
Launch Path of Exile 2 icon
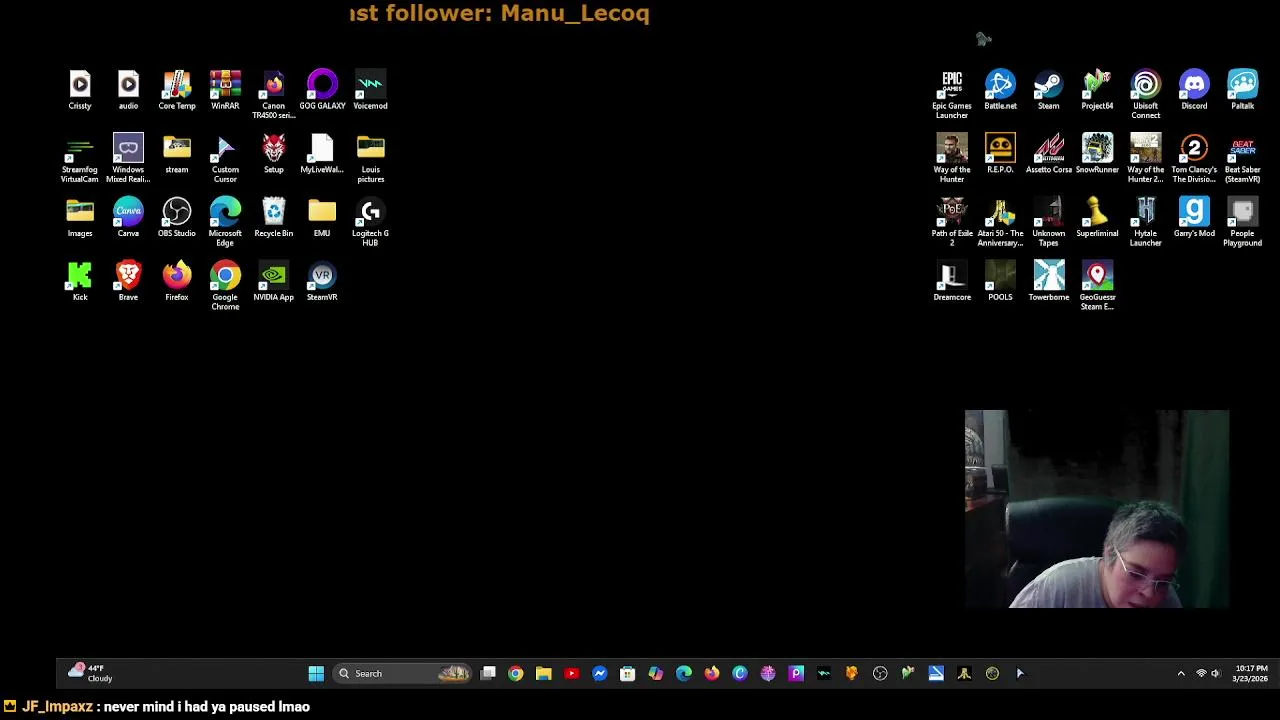pos(952,222)
